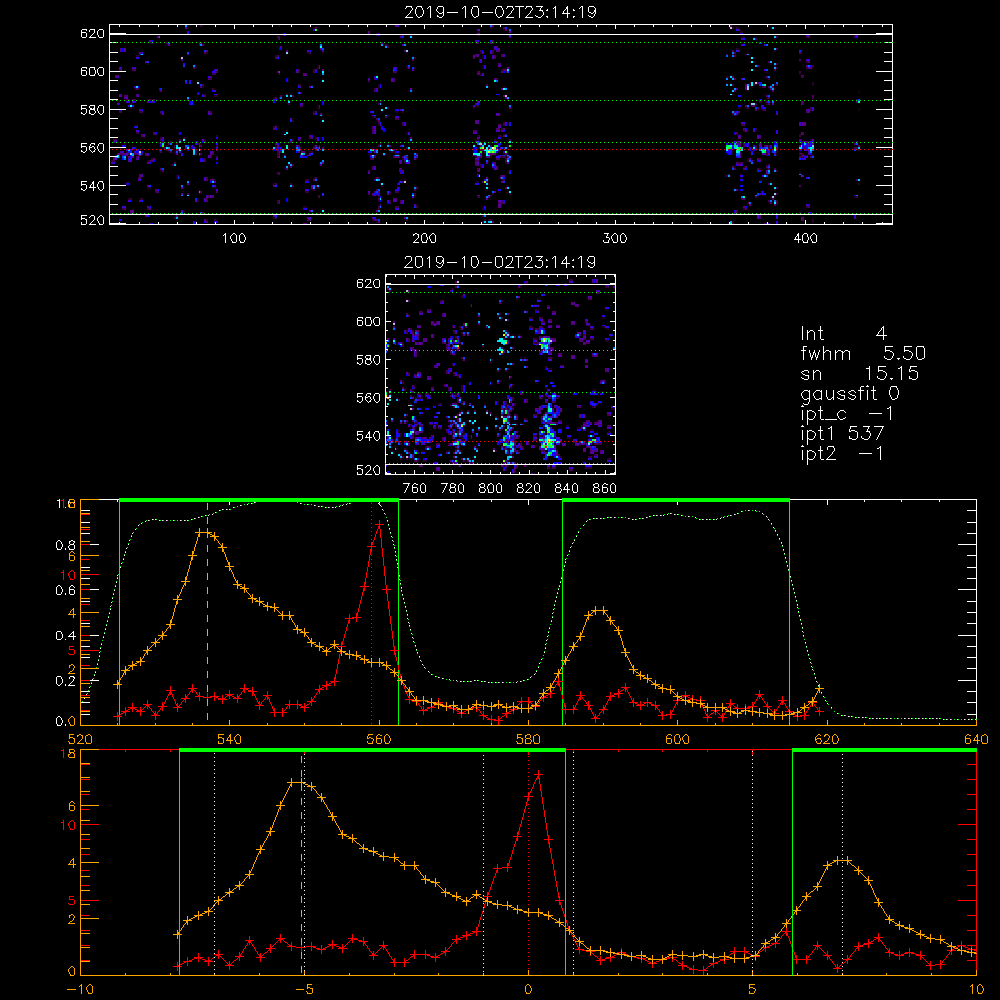Image resolution: width=1000 pixels, height=1000 pixels.
Task: Click x-axis label 300 of top image panel
Action: (x=615, y=239)
